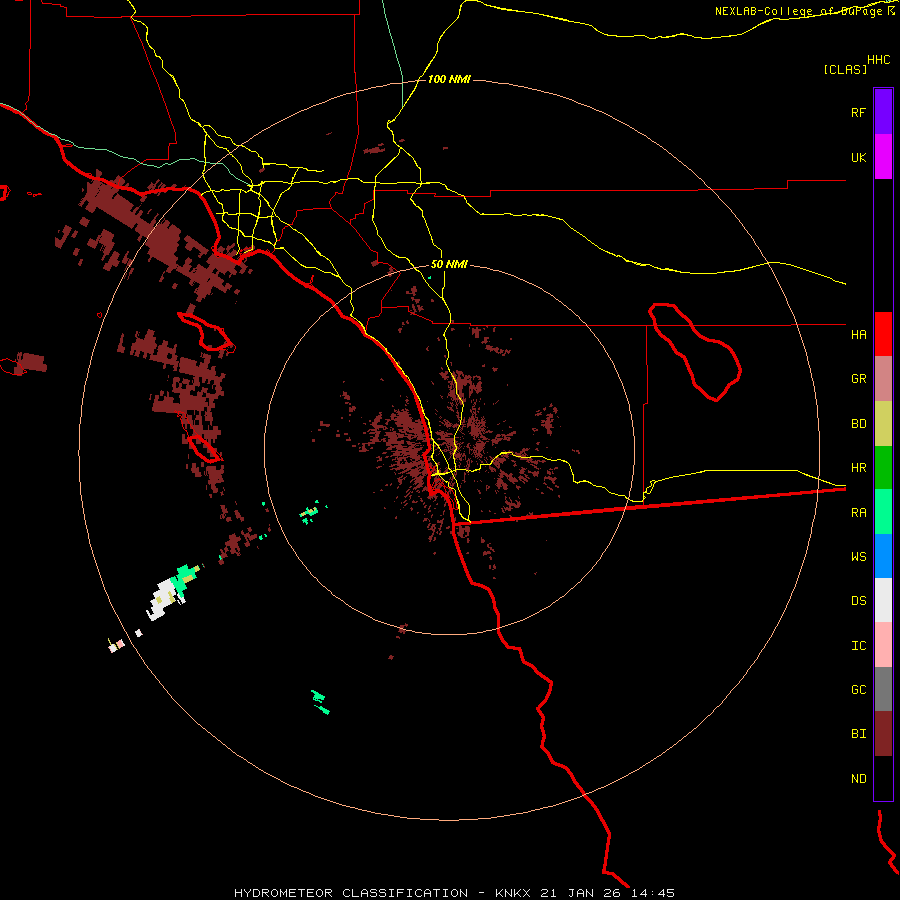
Task: Click the GR pink-brown legend swatch
Action: pyautogui.click(x=883, y=379)
